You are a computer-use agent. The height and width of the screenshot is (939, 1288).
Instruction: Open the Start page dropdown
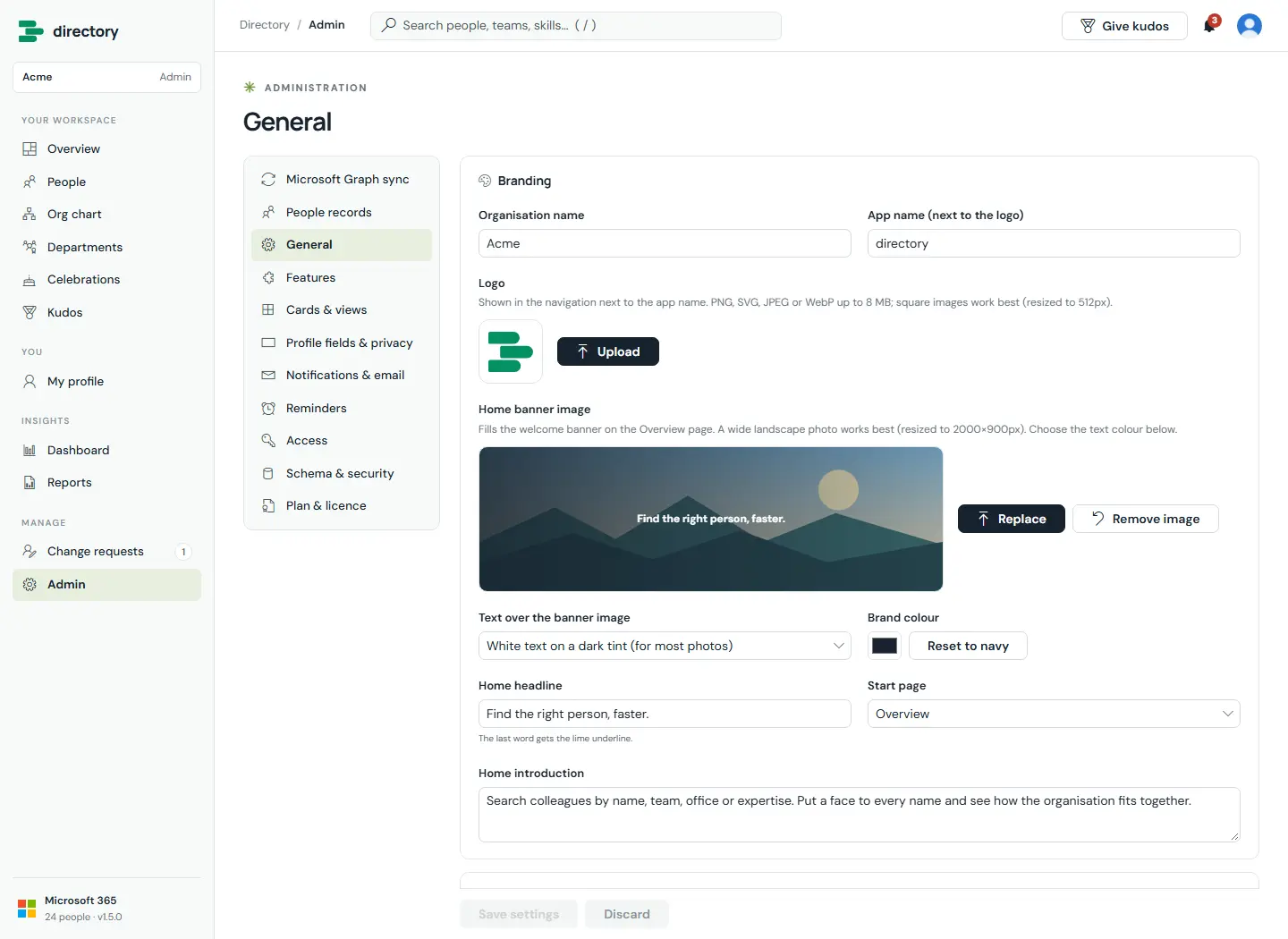1054,714
